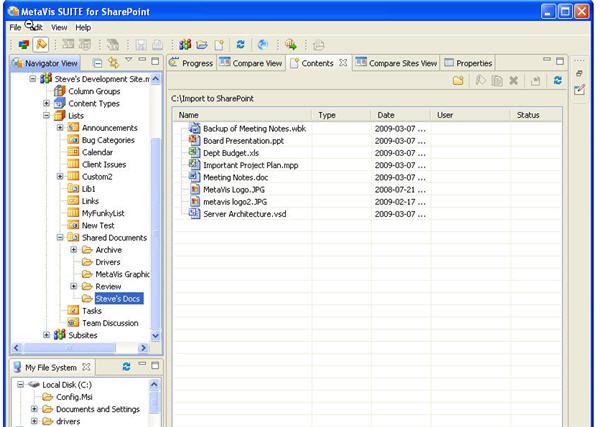Screen dimensions: 600x427
Task: Maximize the My File System panel
Action: click(156, 367)
